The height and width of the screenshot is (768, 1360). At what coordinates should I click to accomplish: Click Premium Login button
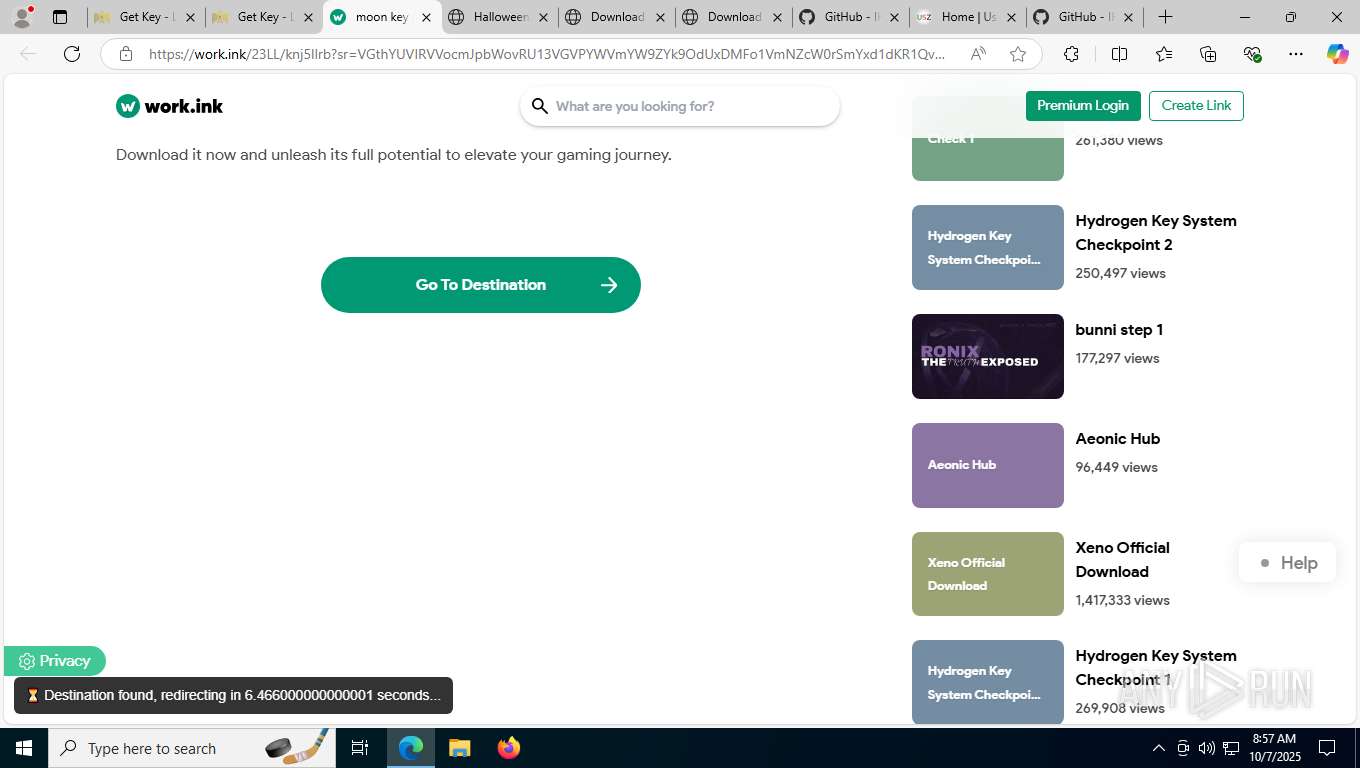[x=1083, y=105]
